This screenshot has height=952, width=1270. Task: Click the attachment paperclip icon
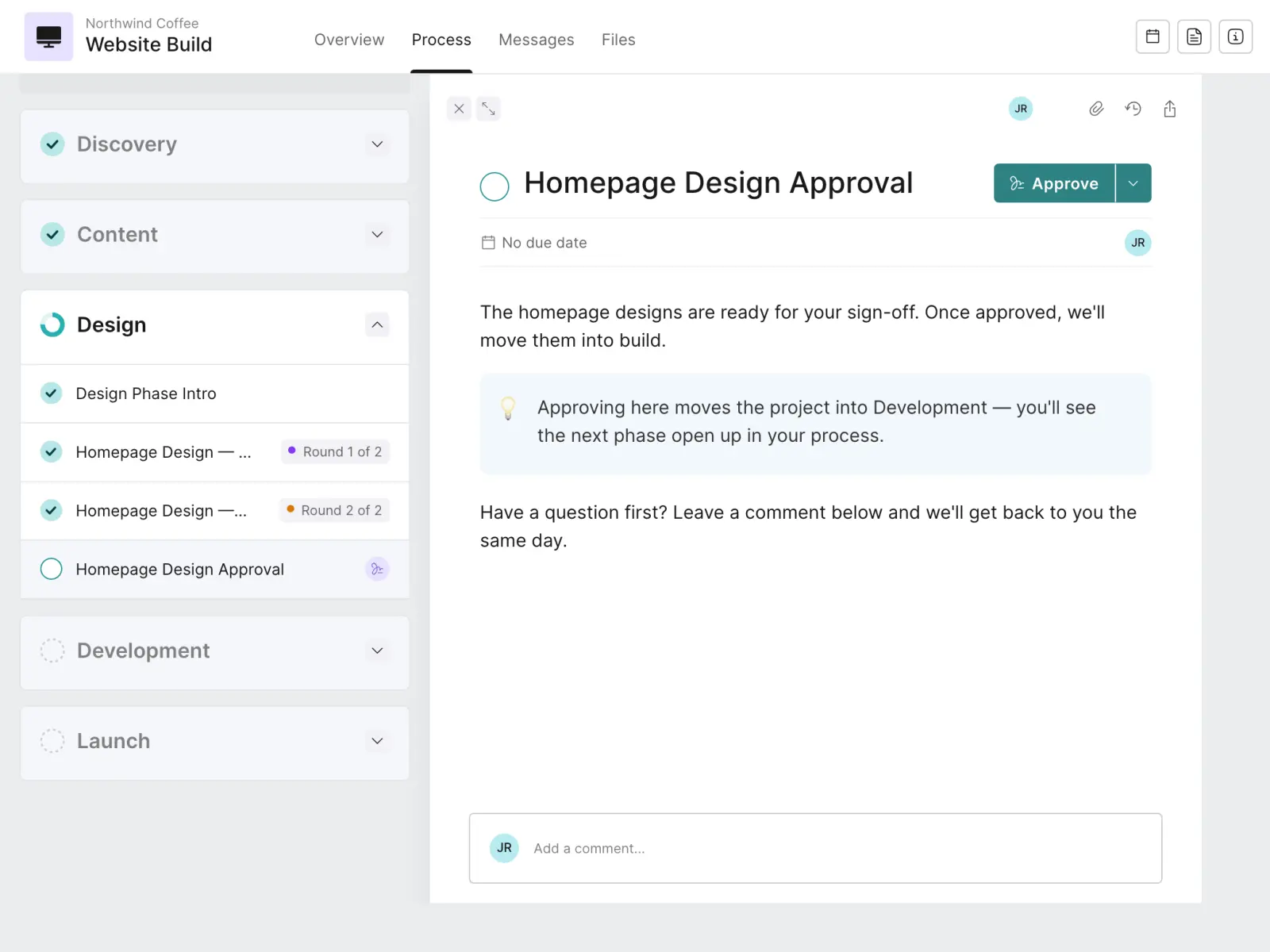pos(1096,109)
